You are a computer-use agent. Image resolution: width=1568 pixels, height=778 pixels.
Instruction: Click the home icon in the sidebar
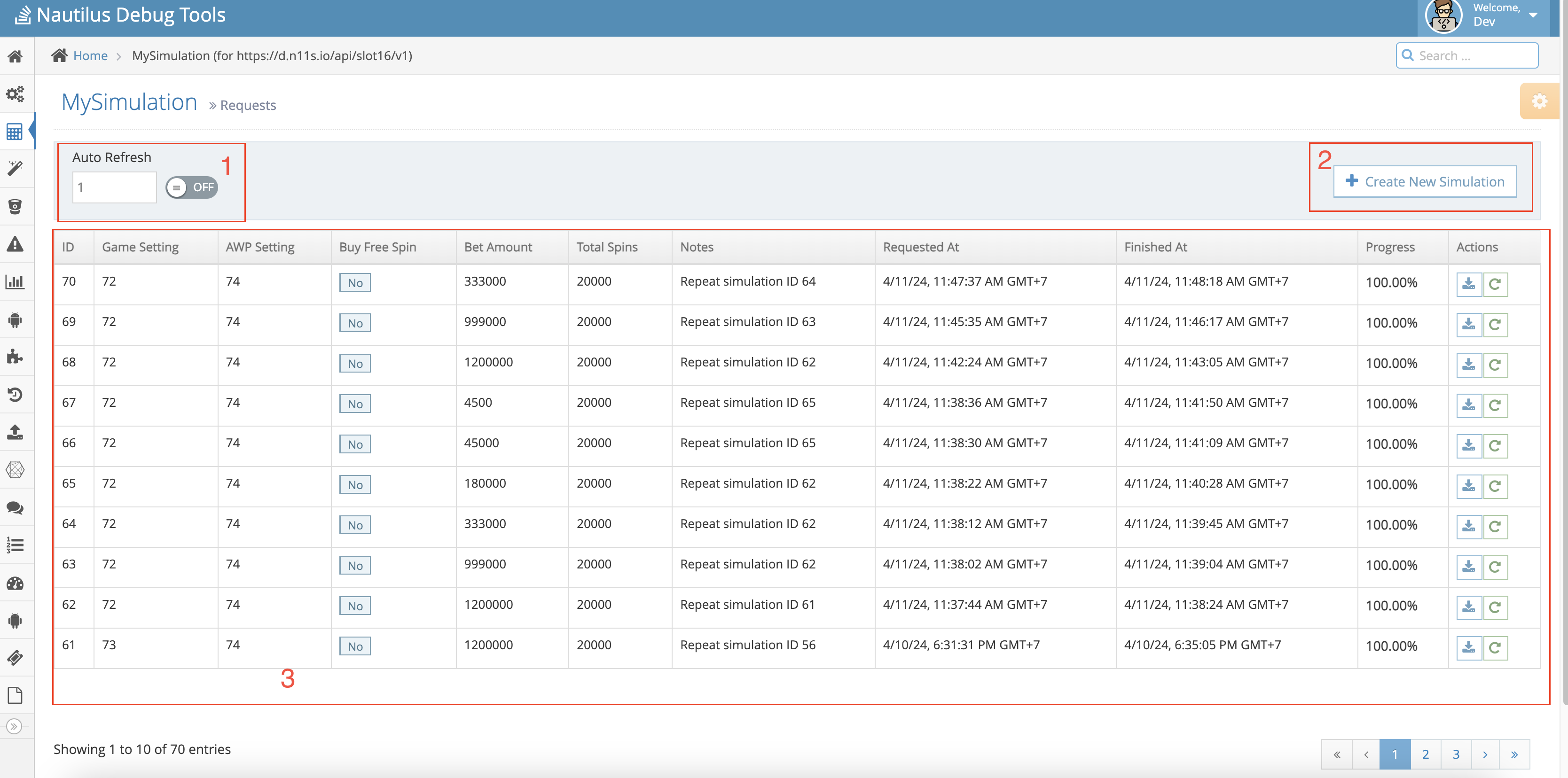tap(15, 56)
